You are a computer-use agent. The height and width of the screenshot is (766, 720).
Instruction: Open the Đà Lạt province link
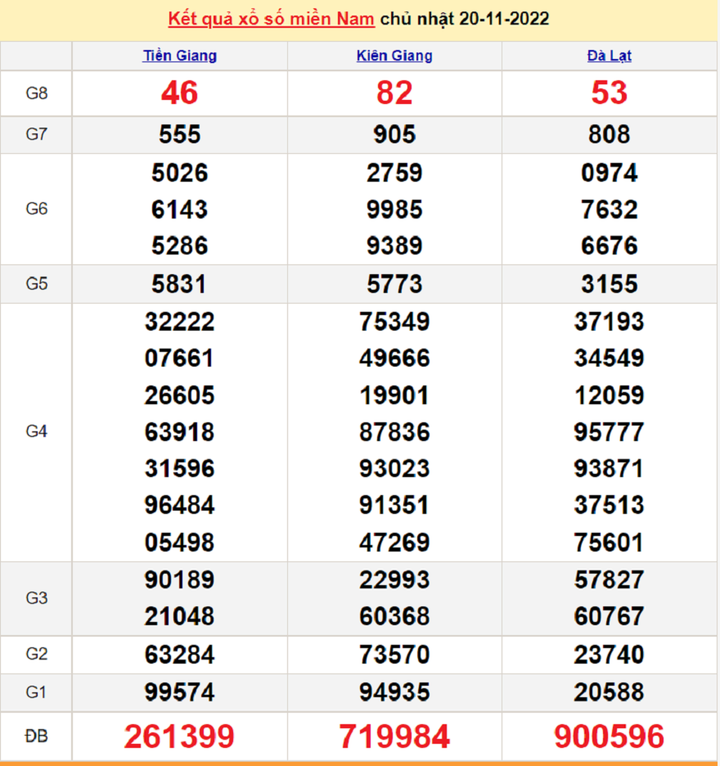(x=609, y=56)
